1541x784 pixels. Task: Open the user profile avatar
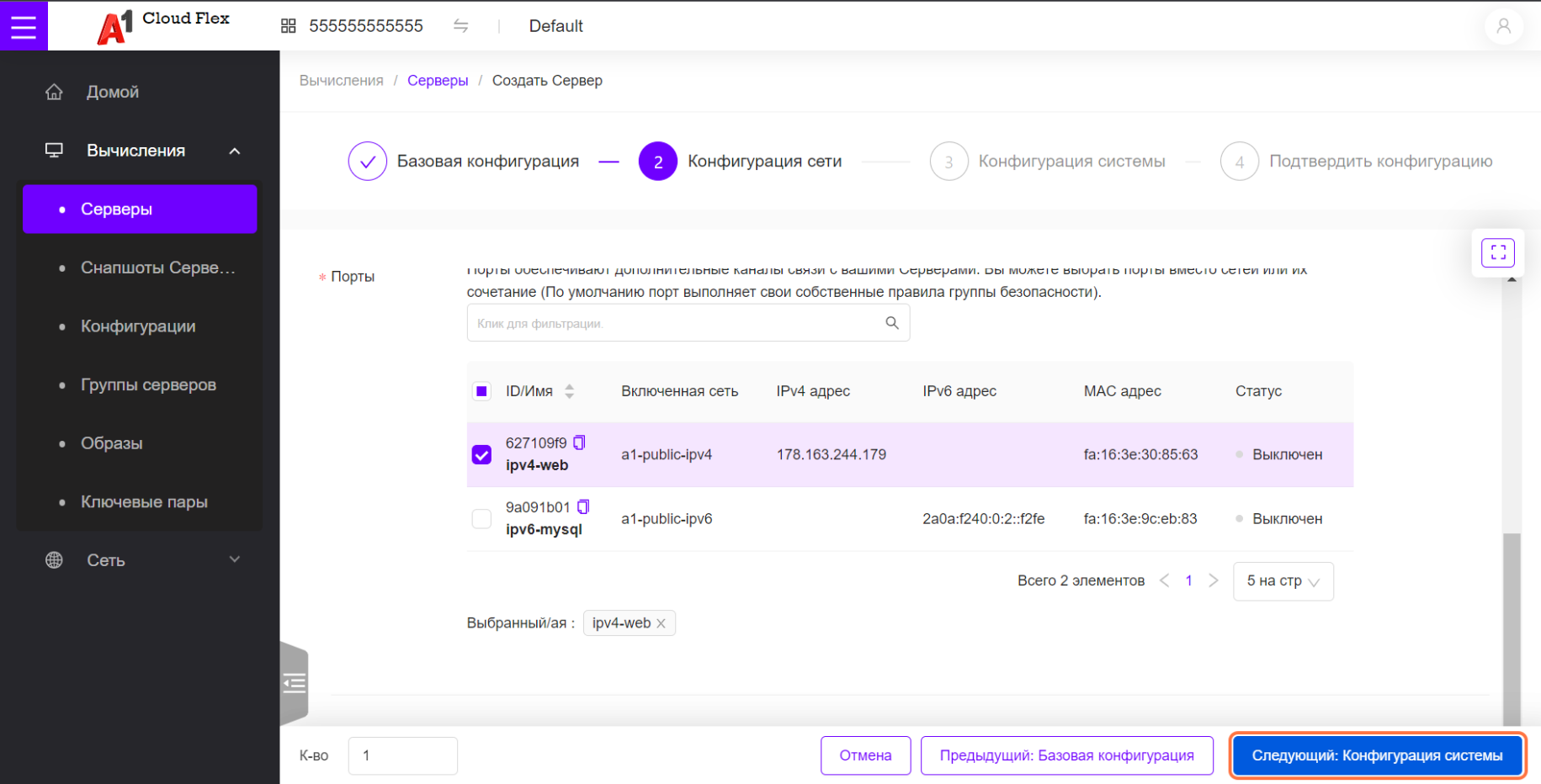(x=1503, y=26)
